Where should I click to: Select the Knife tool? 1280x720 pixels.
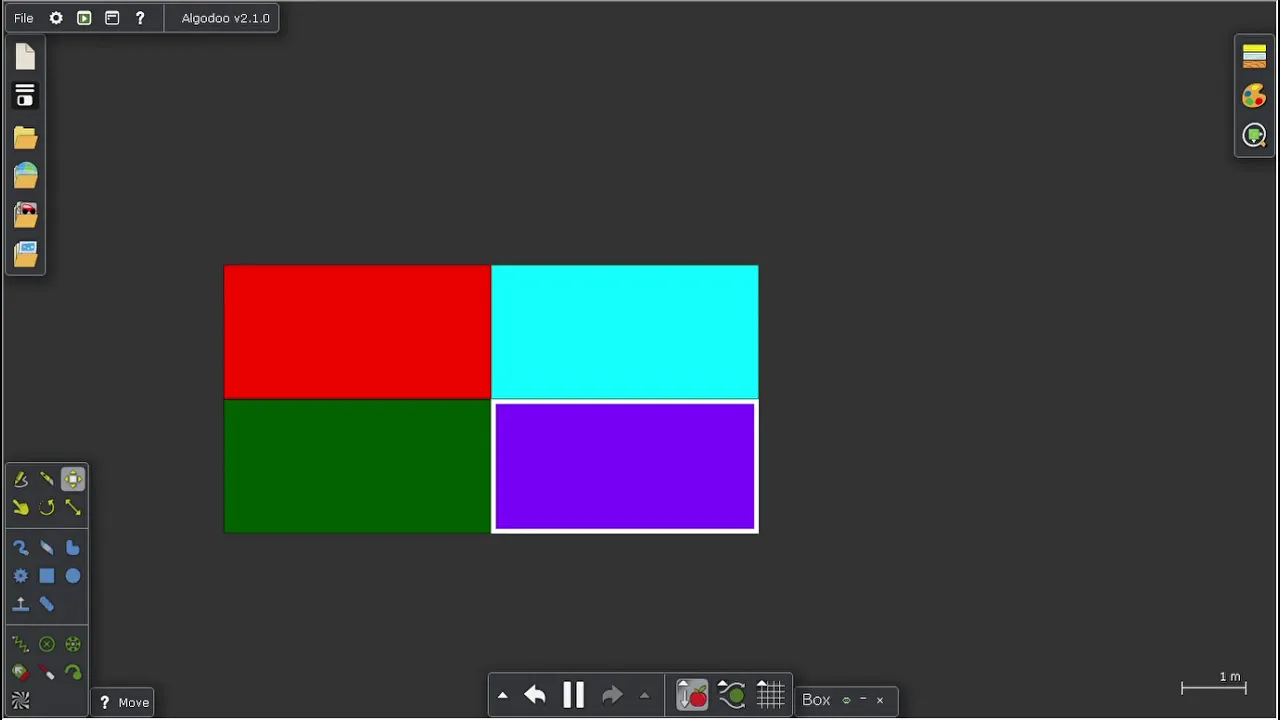click(47, 480)
